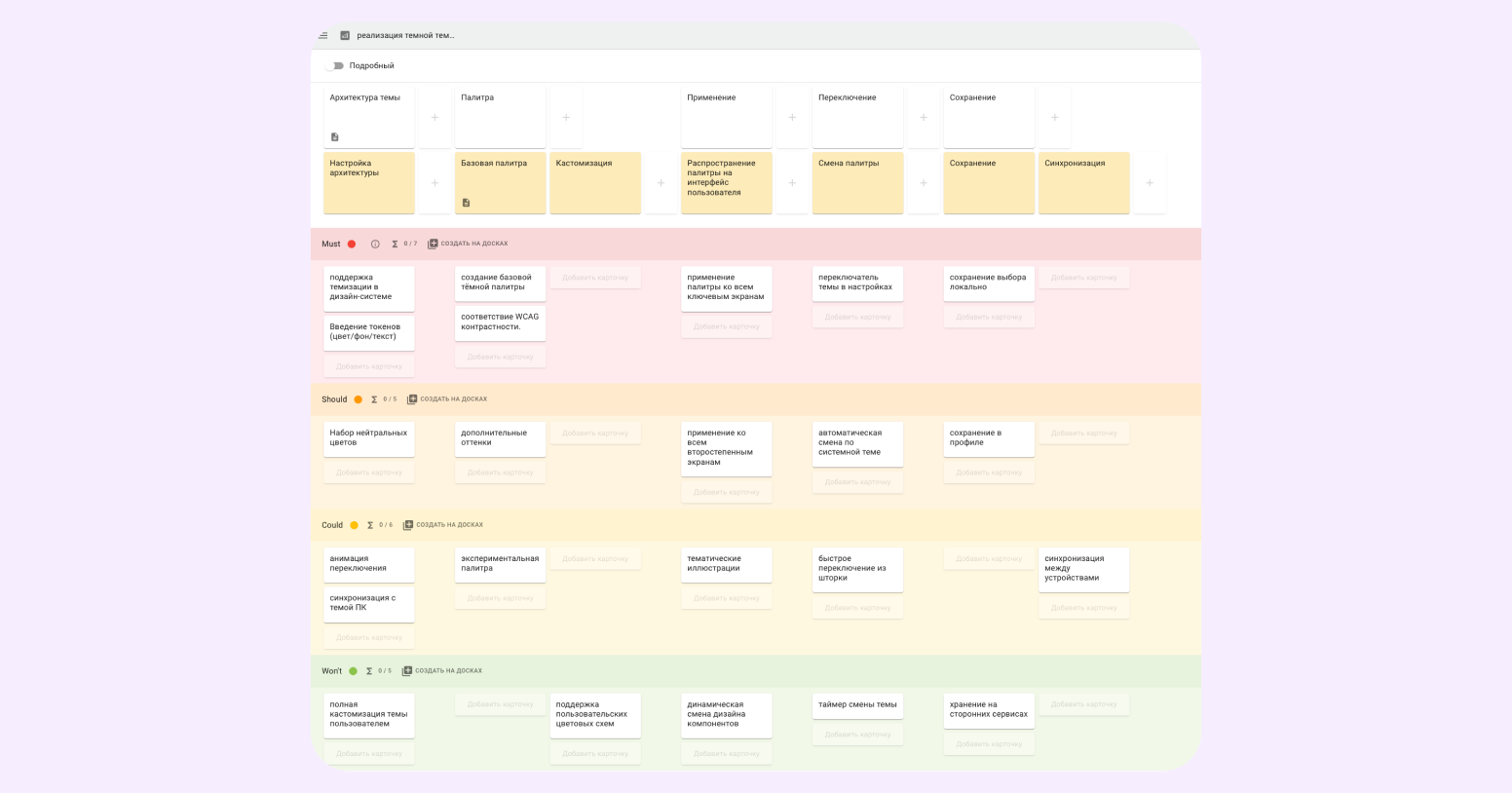
Task: Click the plus button right of Палитра card
Action: pyautogui.click(x=566, y=118)
